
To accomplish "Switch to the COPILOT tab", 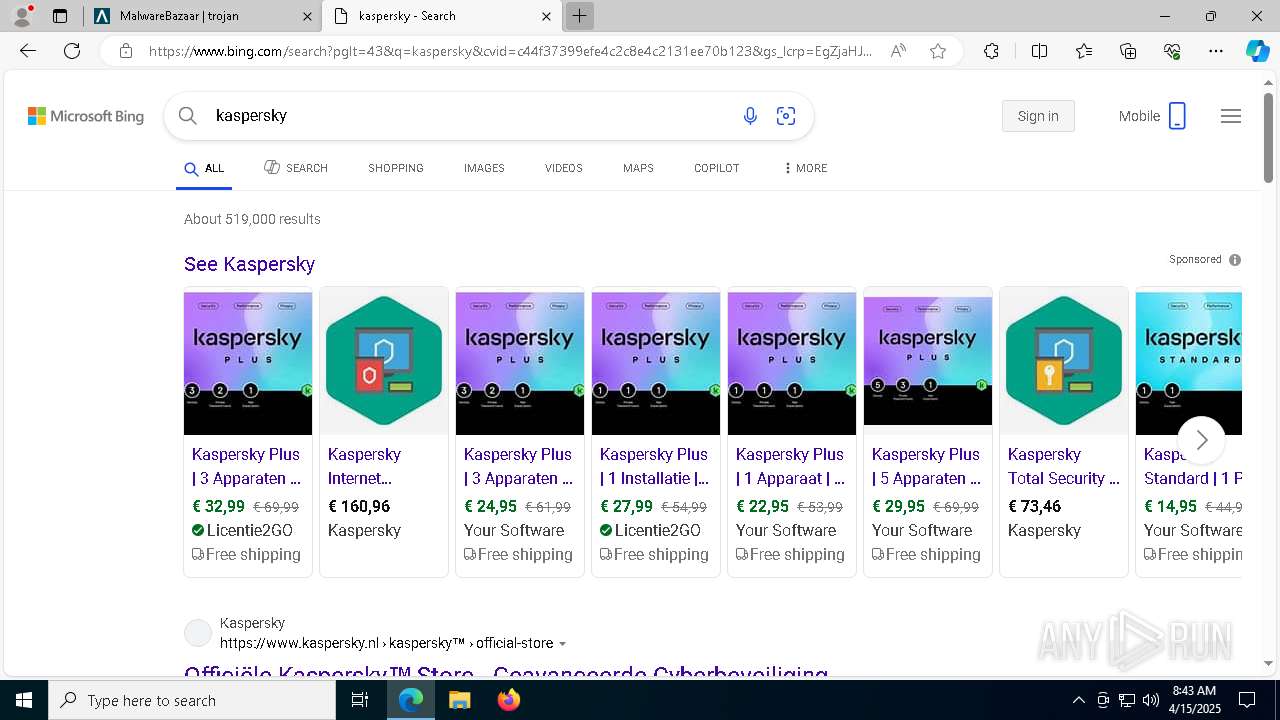I will coord(717,168).
